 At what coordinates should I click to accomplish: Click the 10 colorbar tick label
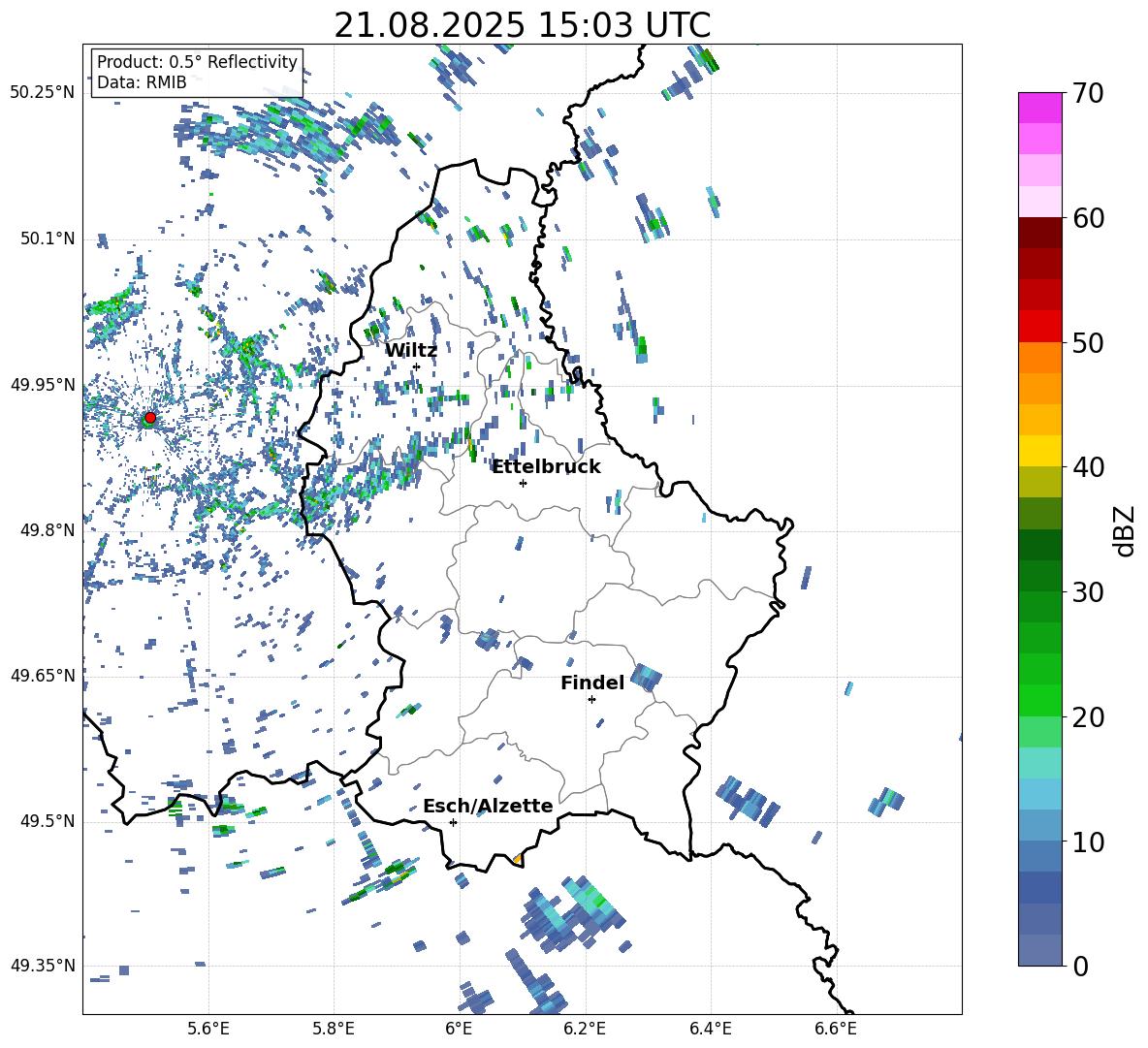tap(1088, 842)
